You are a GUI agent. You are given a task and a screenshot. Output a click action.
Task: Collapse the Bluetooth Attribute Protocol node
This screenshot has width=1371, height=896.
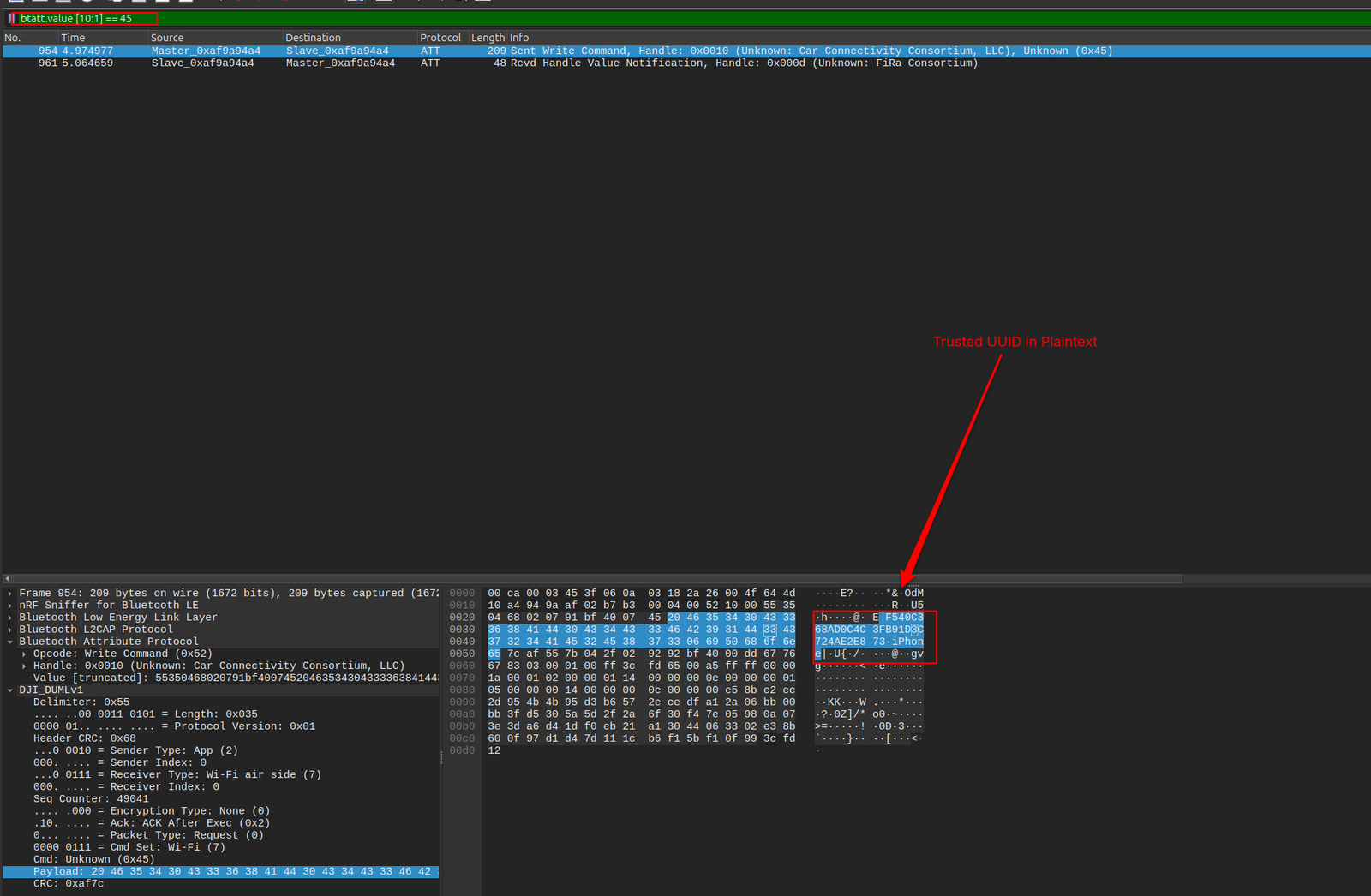pyautogui.click(x=10, y=642)
